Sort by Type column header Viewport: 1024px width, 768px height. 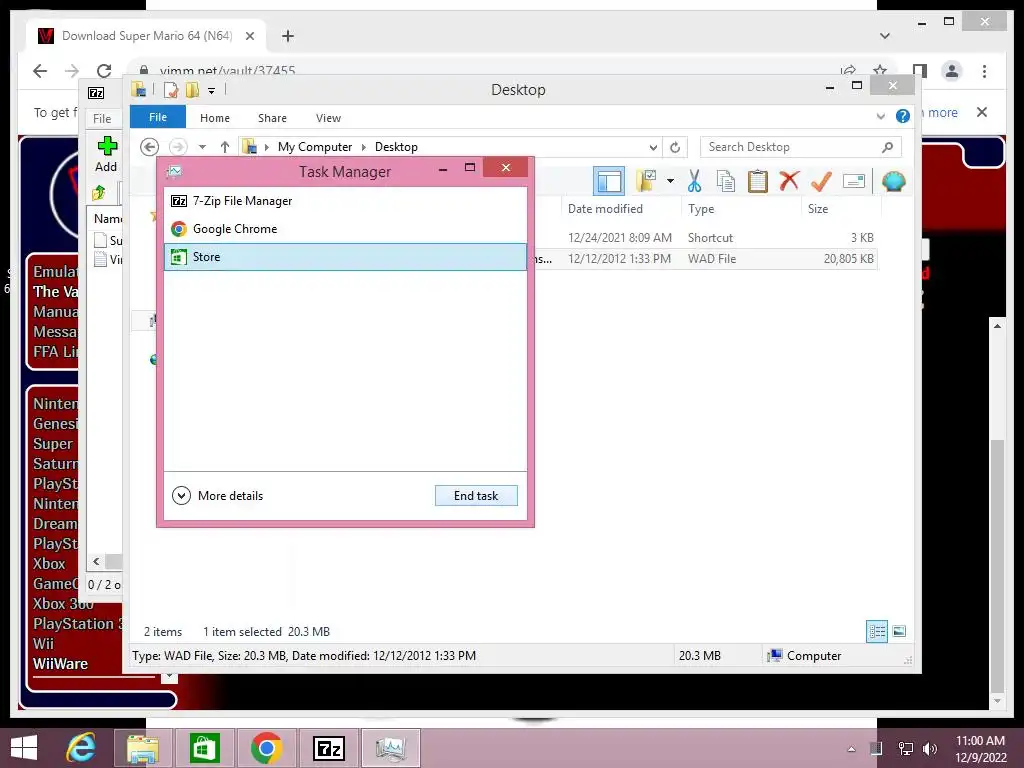[x=701, y=209]
